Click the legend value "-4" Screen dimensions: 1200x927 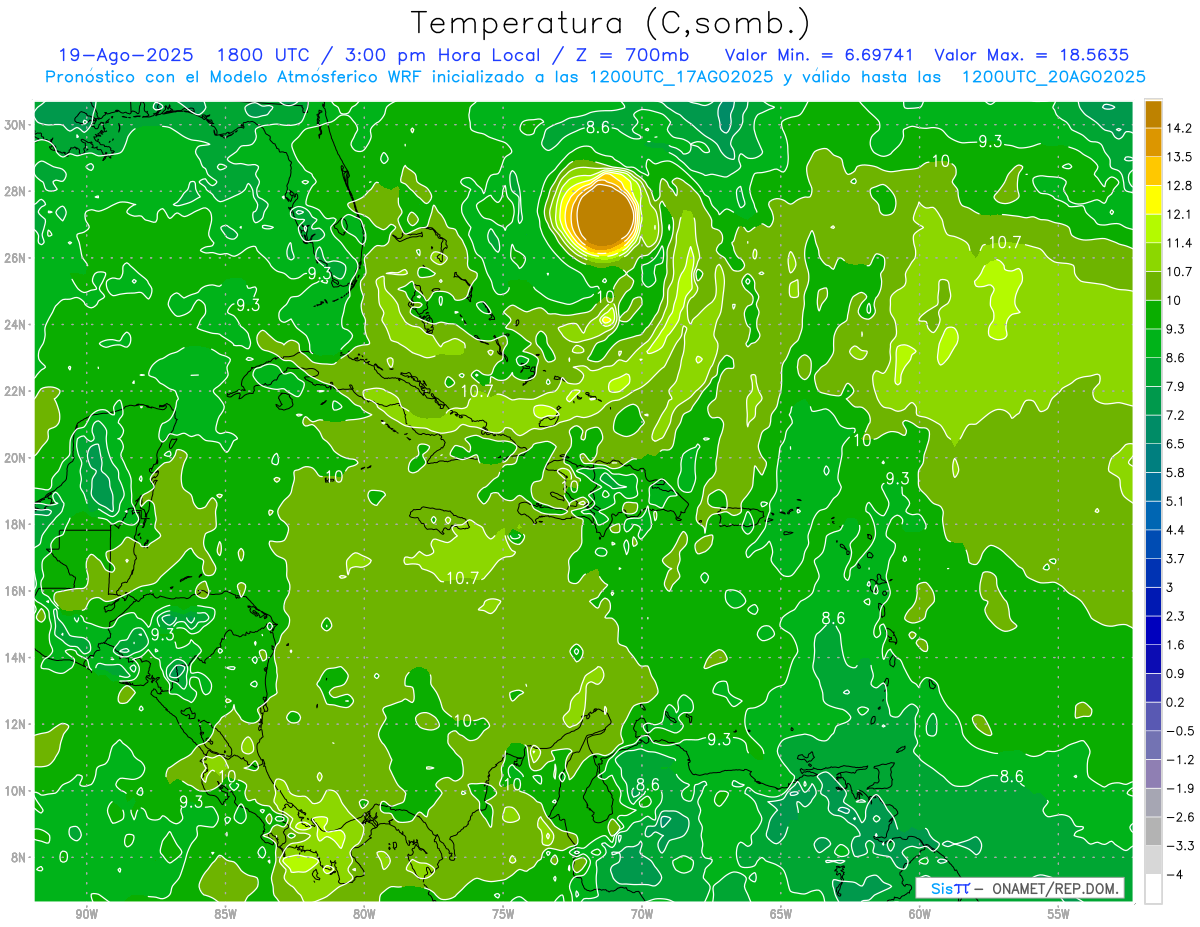(1174, 874)
